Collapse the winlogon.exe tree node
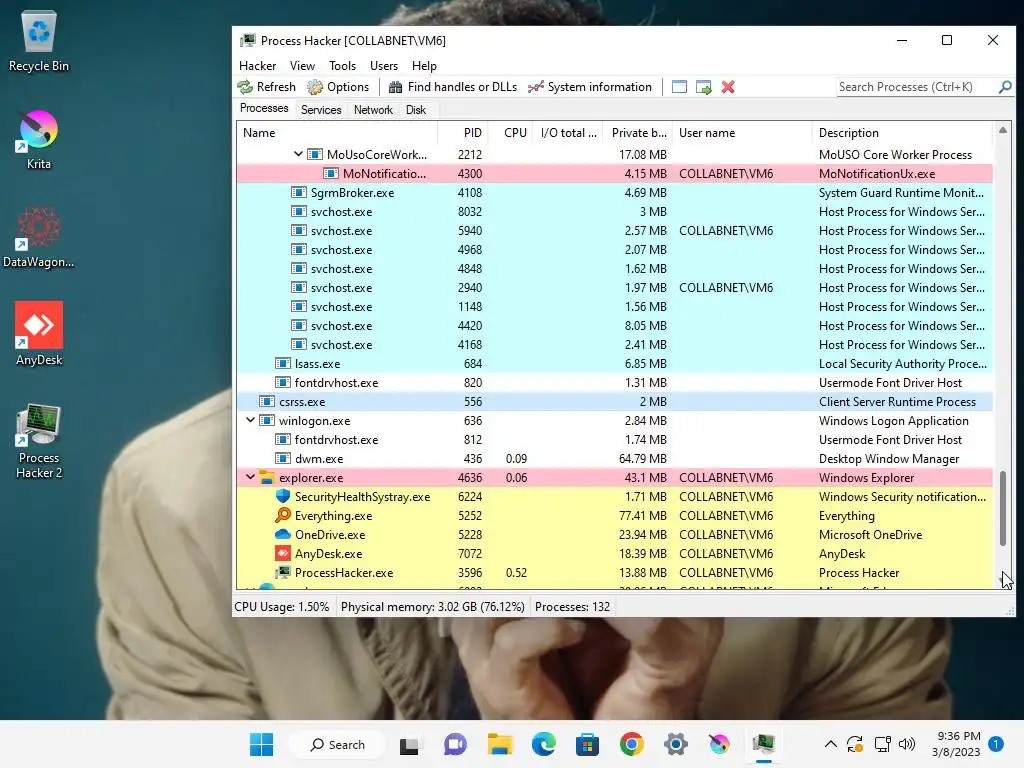The height and width of the screenshot is (768, 1024). click(x=250, y=420)
